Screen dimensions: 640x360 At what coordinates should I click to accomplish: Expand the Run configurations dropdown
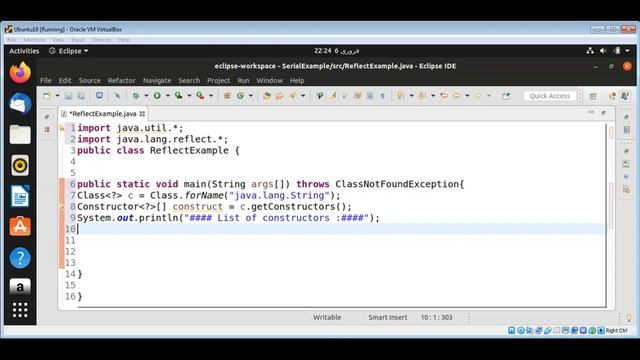pyautogui.click(x=168, y=96)
